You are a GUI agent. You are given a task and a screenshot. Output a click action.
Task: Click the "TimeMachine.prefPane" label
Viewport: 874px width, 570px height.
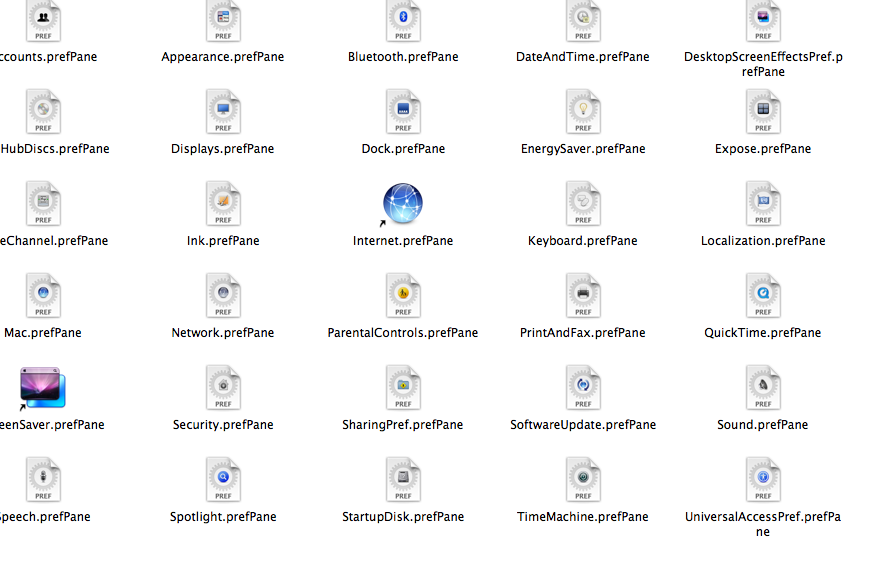[x=582, y=517]
